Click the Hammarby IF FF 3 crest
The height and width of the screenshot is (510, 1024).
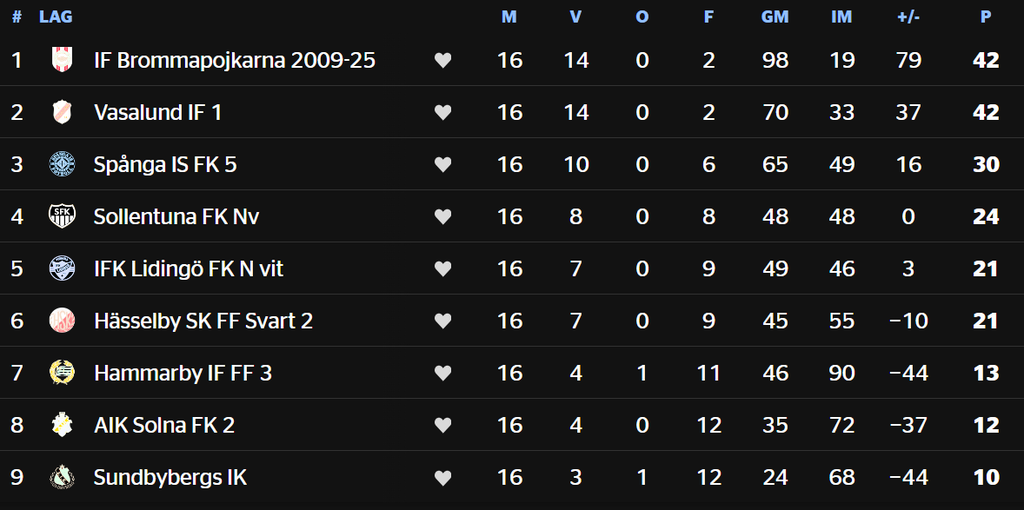tap(62, 372)
